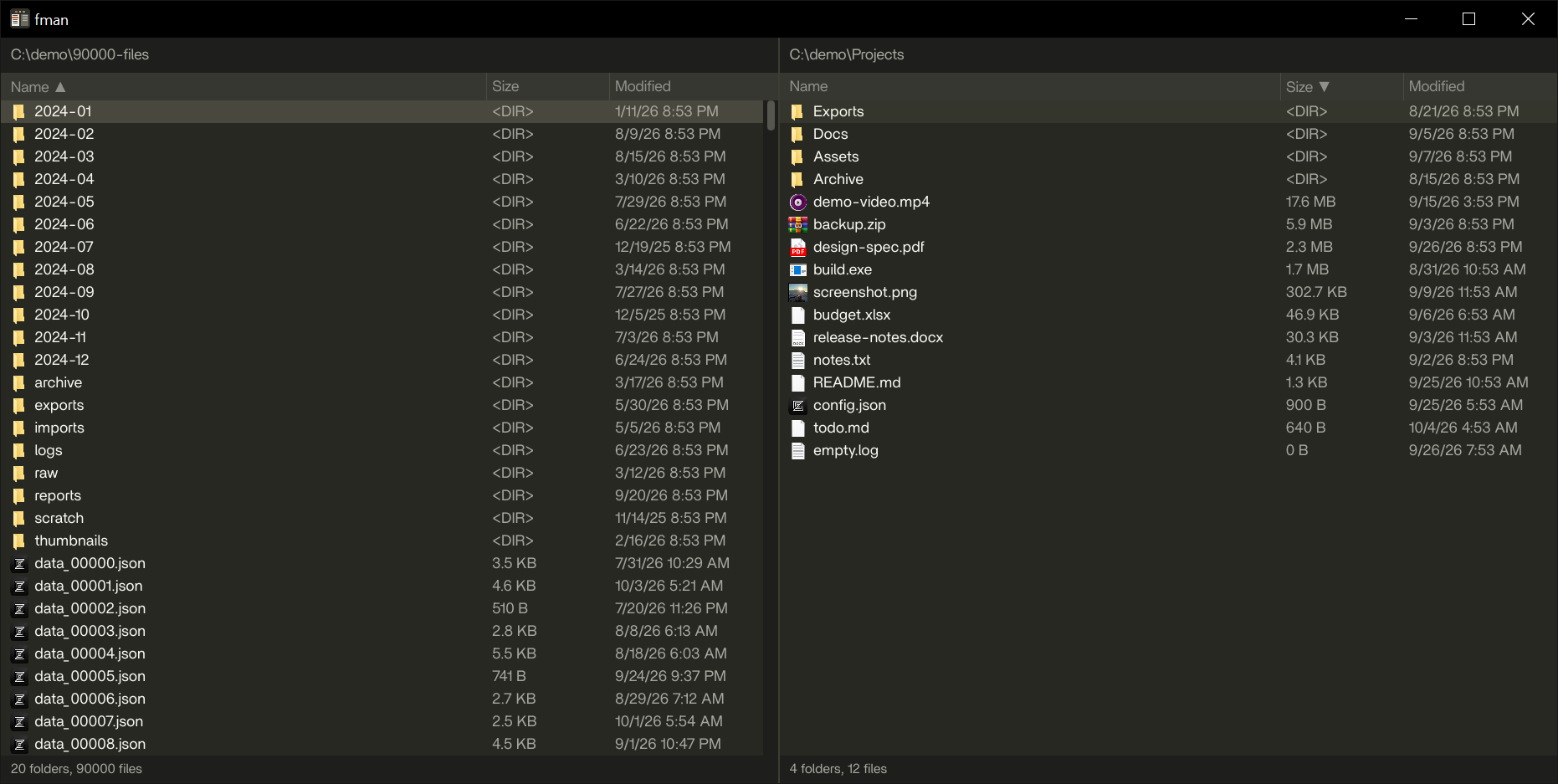Select the imports folder name

(59, 428)
